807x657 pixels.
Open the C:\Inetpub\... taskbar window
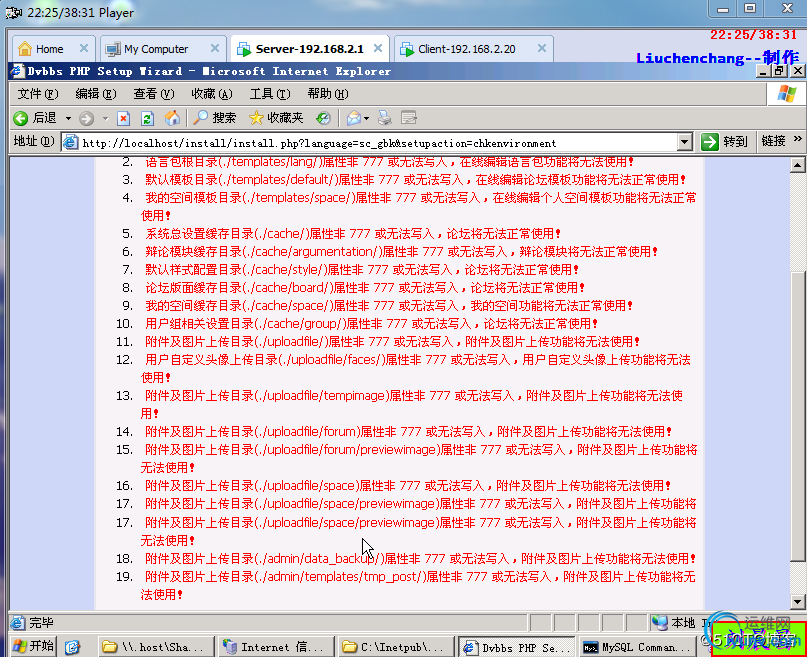(395, 647)
